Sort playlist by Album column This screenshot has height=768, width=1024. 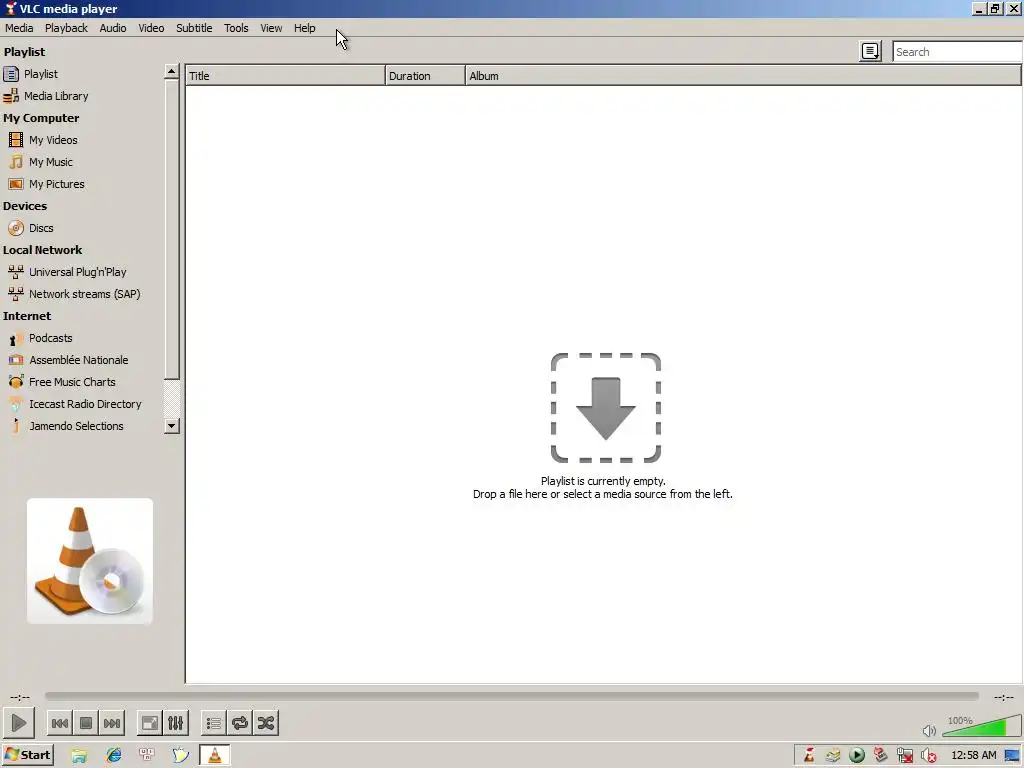click(x=743, y=76)
